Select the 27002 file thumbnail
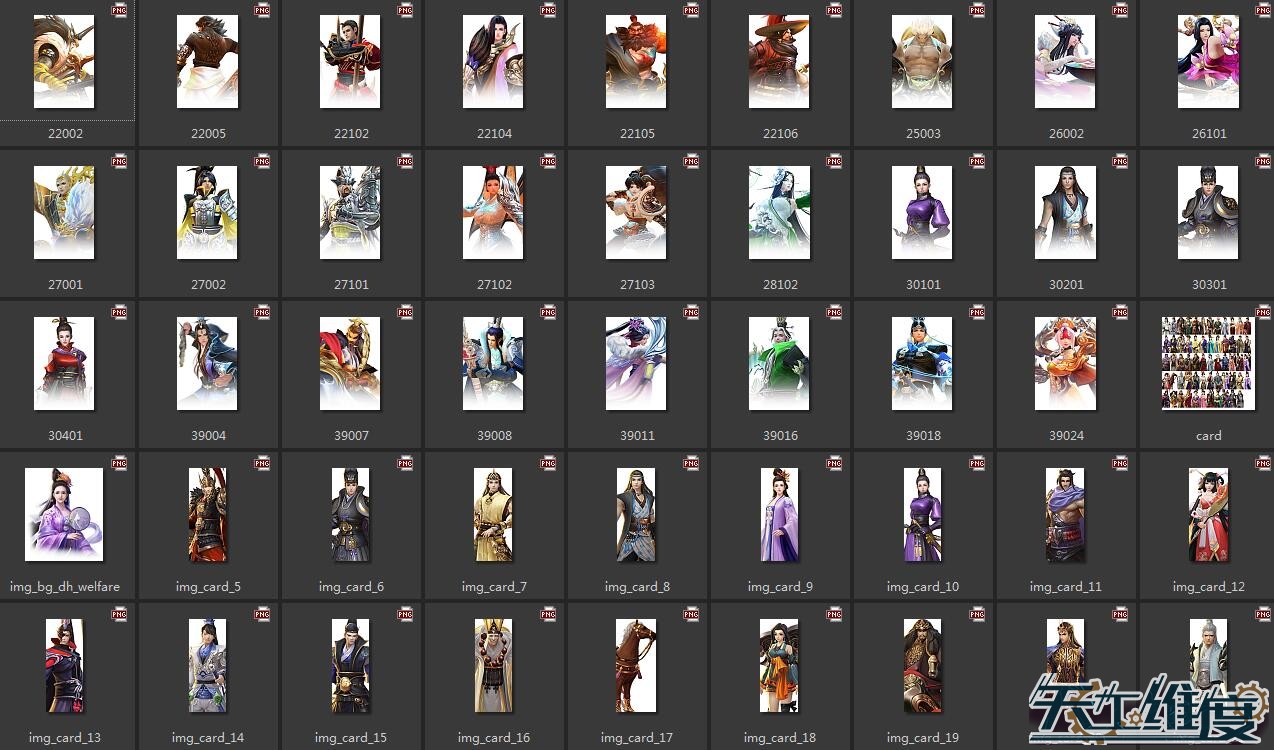 click(x=207, y=213)
